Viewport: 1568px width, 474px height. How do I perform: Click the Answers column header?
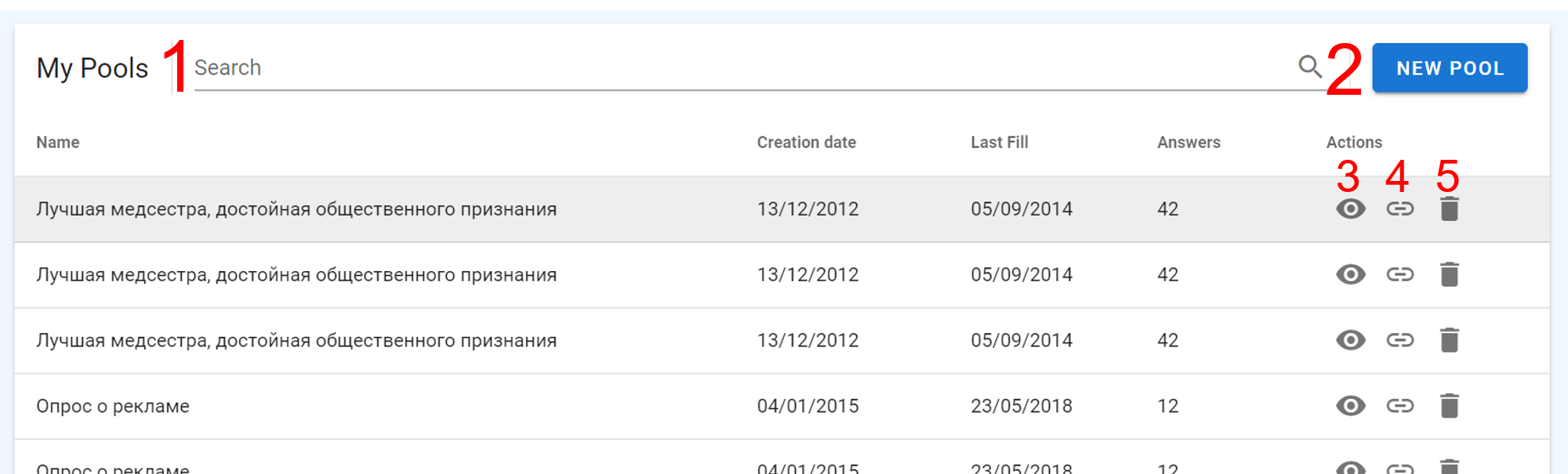pos(1189,143)
